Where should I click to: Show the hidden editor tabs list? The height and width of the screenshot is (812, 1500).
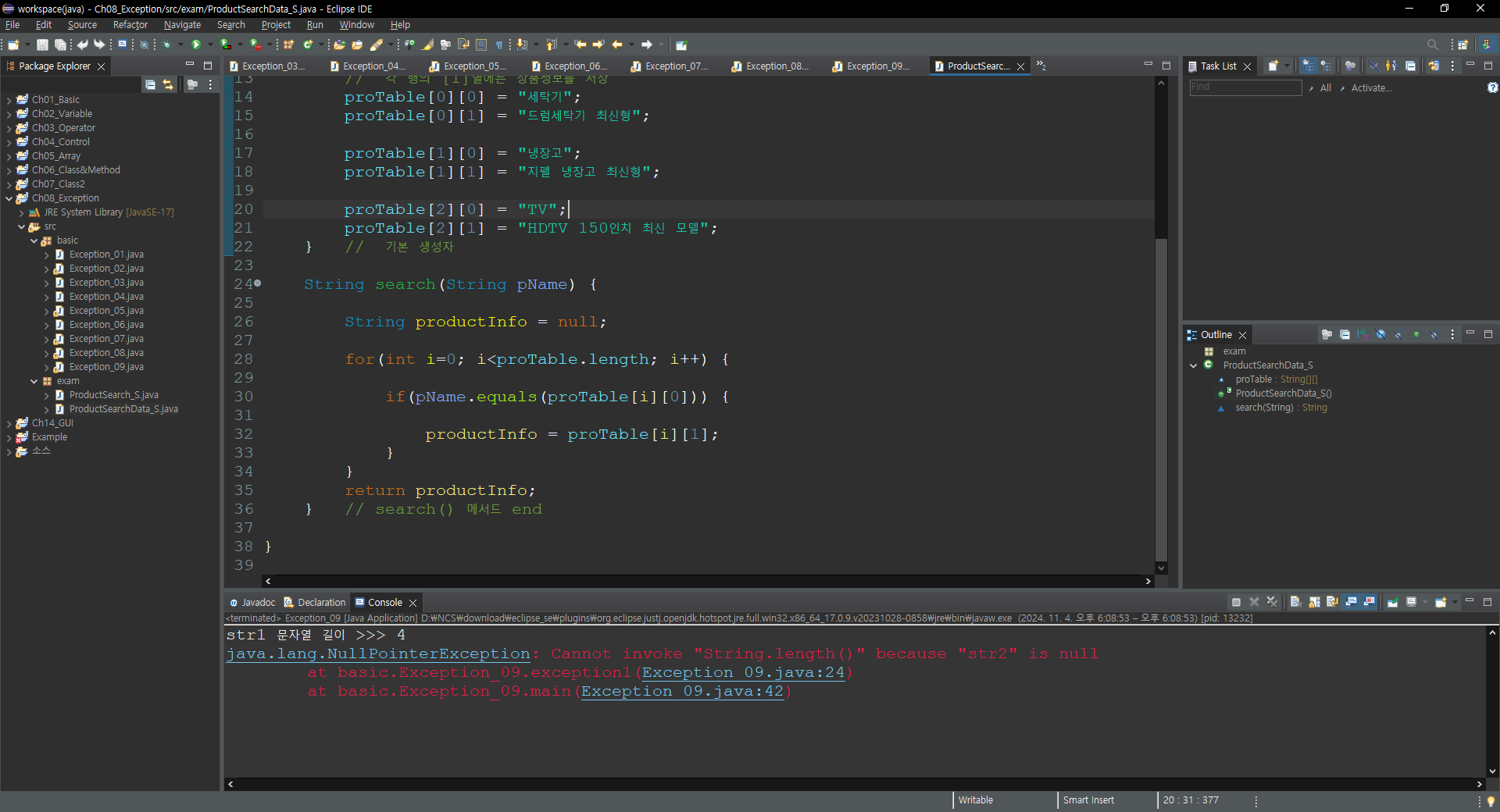(x=1041, y=66)
